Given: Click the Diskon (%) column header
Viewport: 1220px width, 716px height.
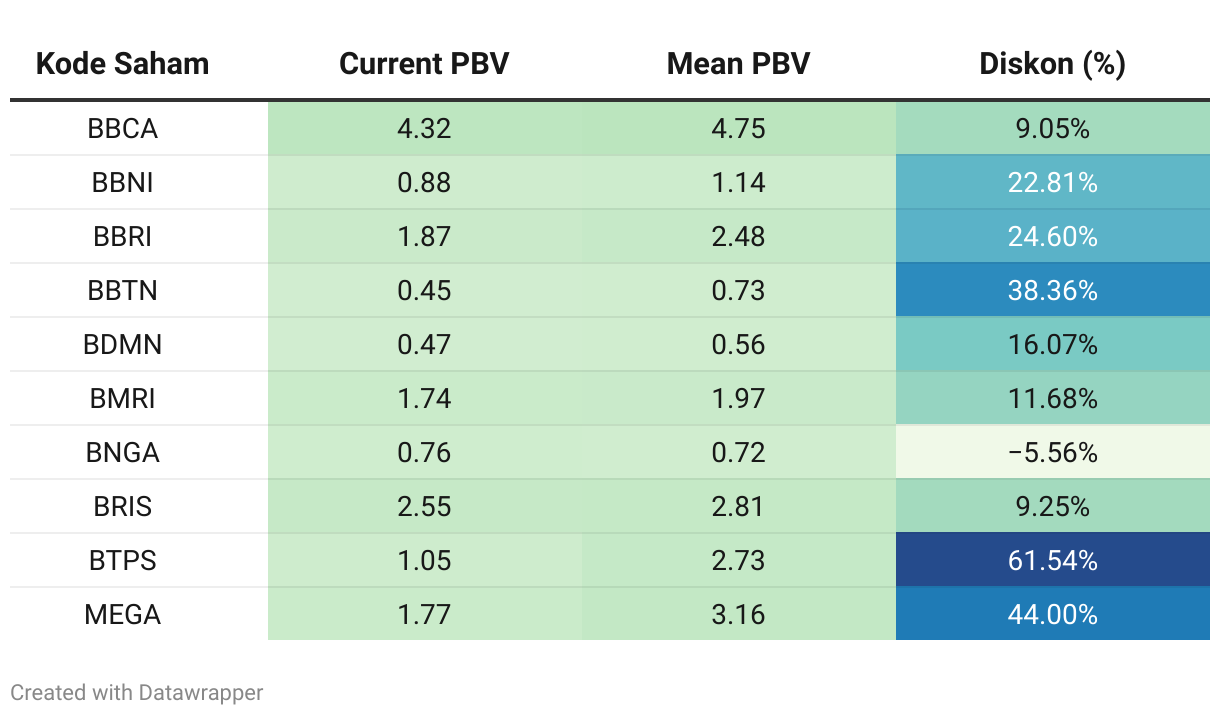Looking at the screenshot, I should (x=1052, y=64).
